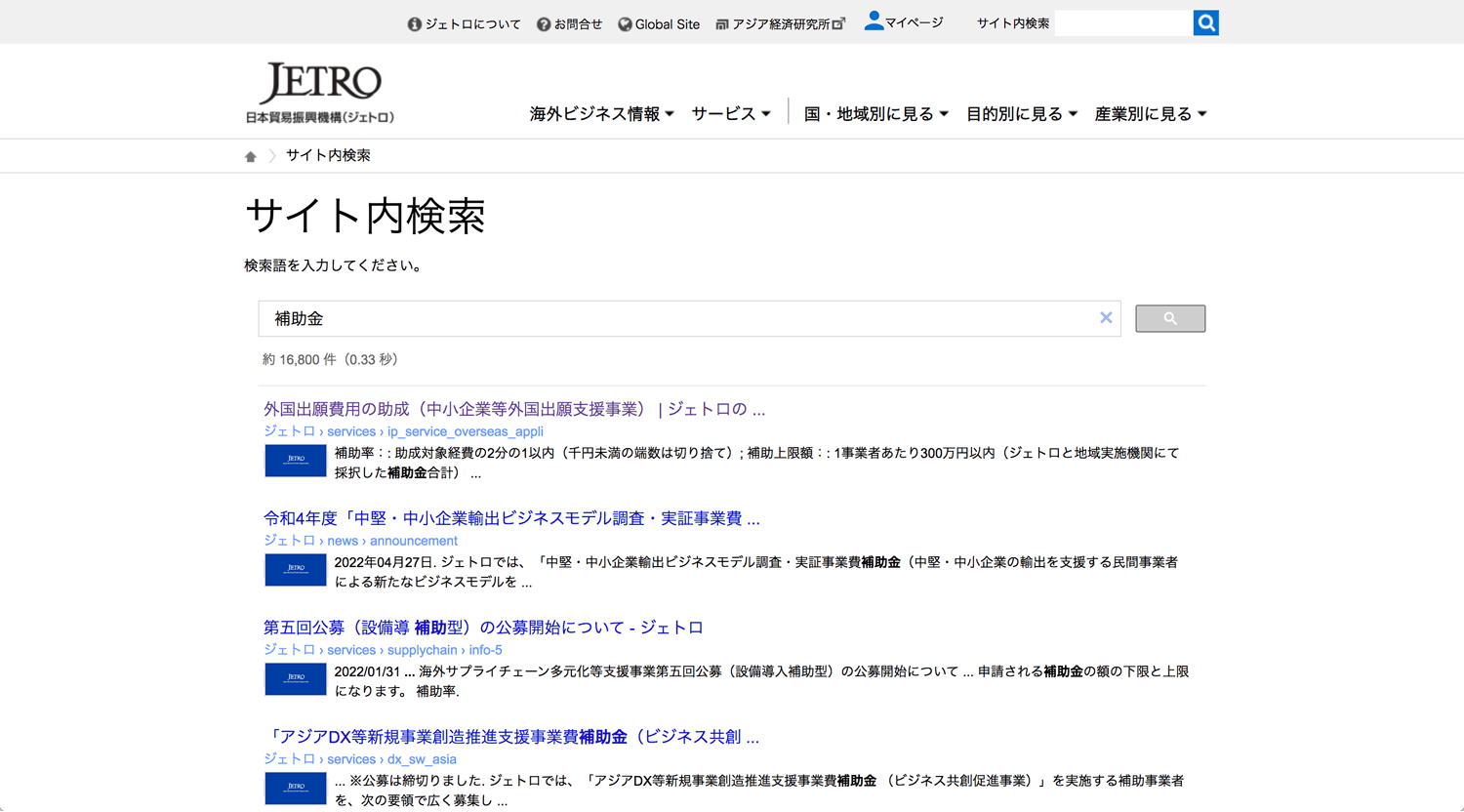The image size is (1464, 812).
Task: Expand 目的別に見る menu
Action: pyautogui.click(x=1022, y=114)
